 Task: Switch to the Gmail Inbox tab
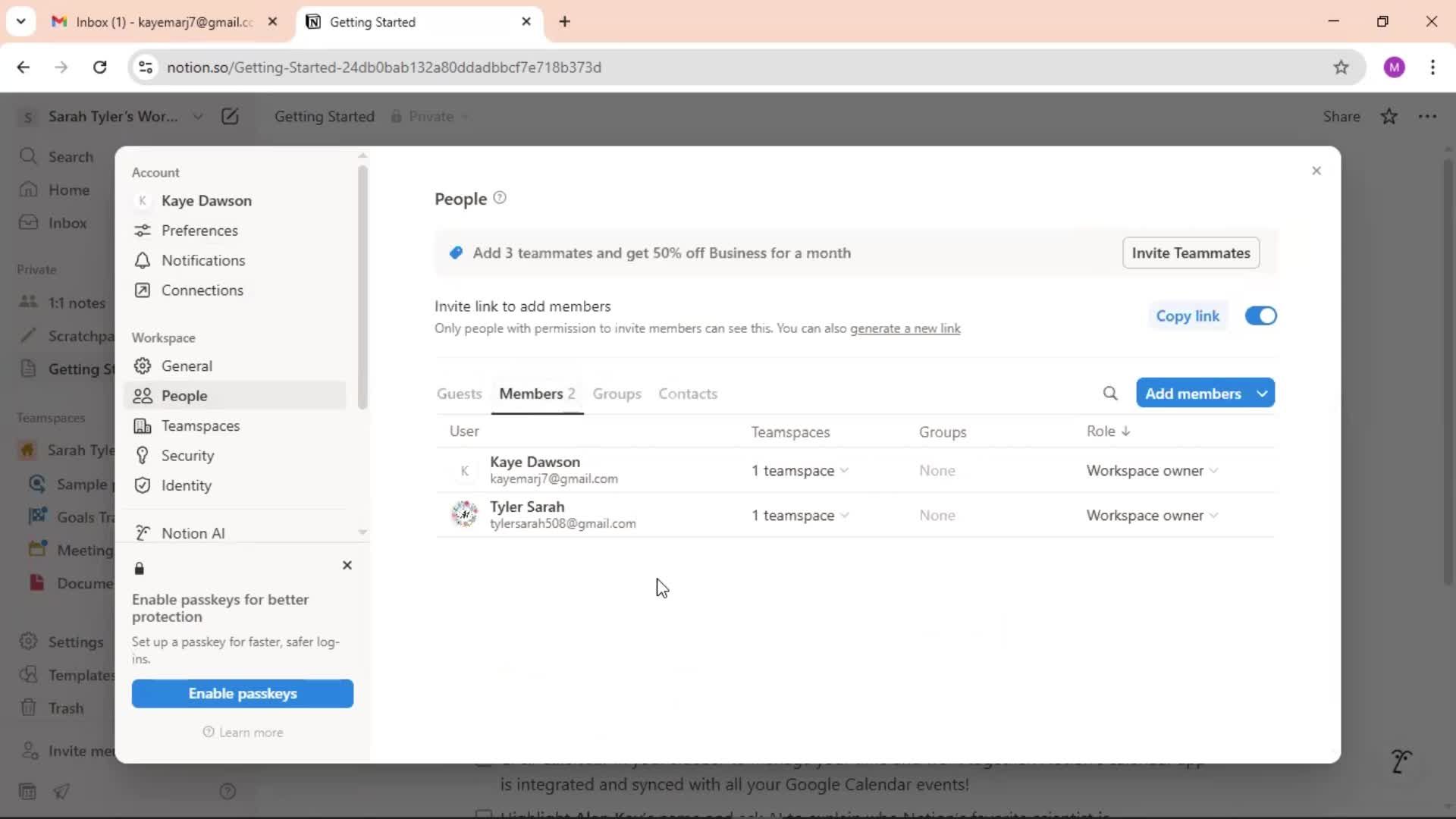[x=163, y=21]
